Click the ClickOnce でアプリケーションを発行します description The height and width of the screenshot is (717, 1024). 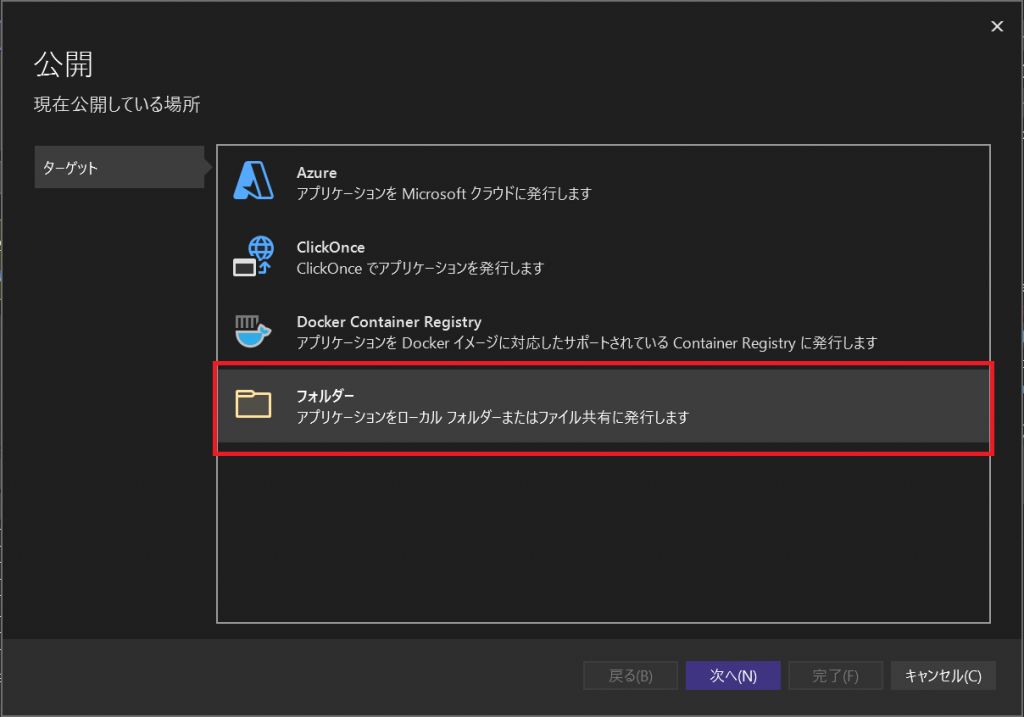coord(420,268)
